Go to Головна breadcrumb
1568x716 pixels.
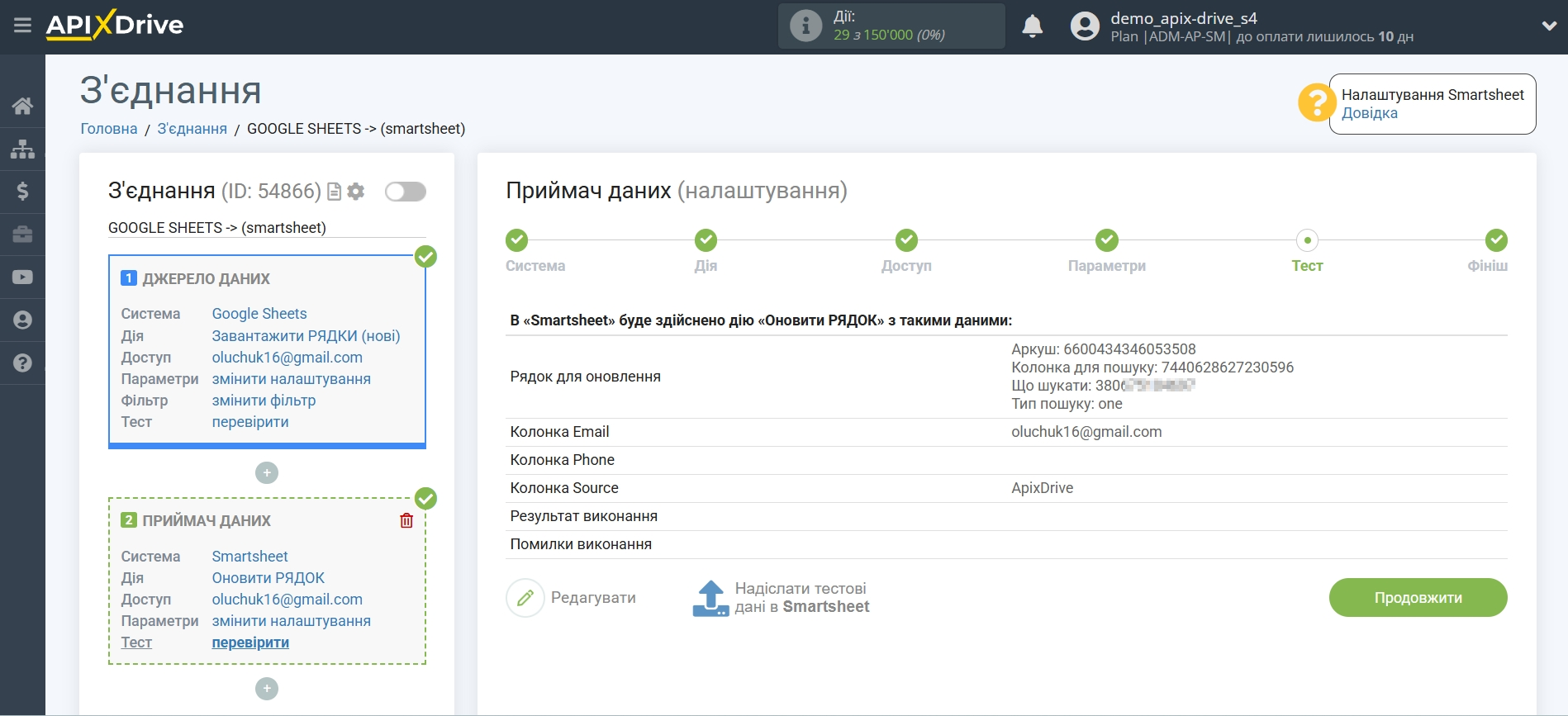coord(109,129)
